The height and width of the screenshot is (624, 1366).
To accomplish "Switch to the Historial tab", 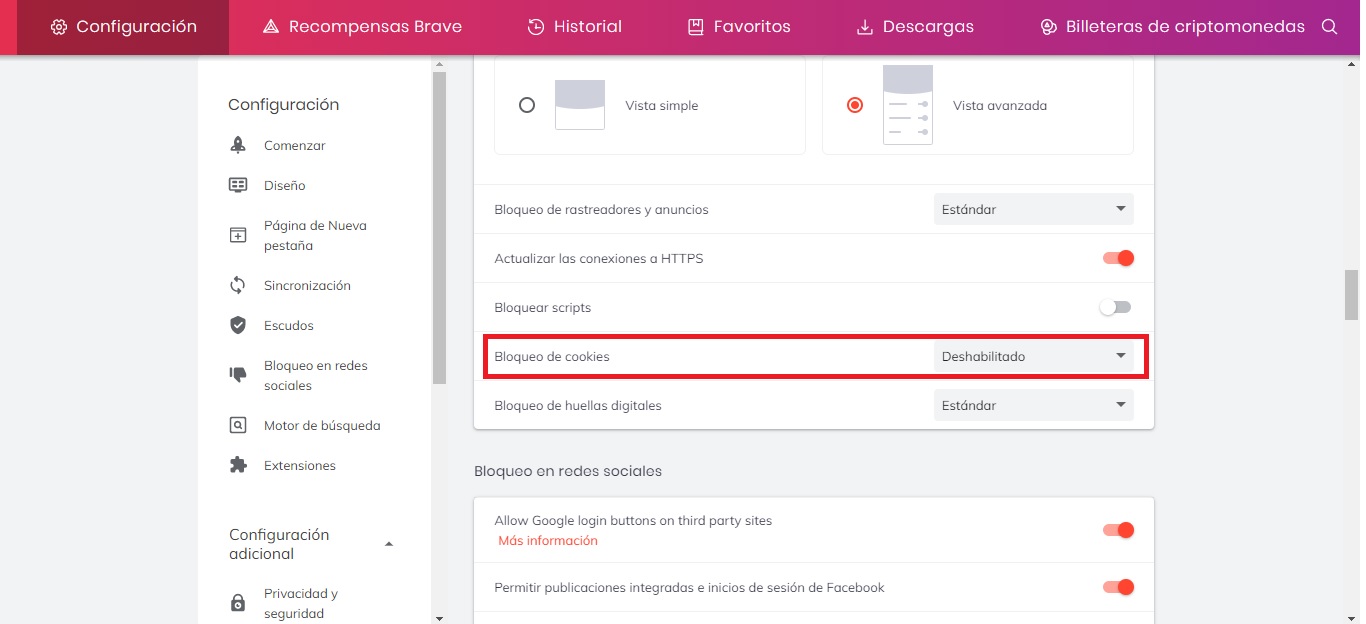I will (x=574, y=27).
